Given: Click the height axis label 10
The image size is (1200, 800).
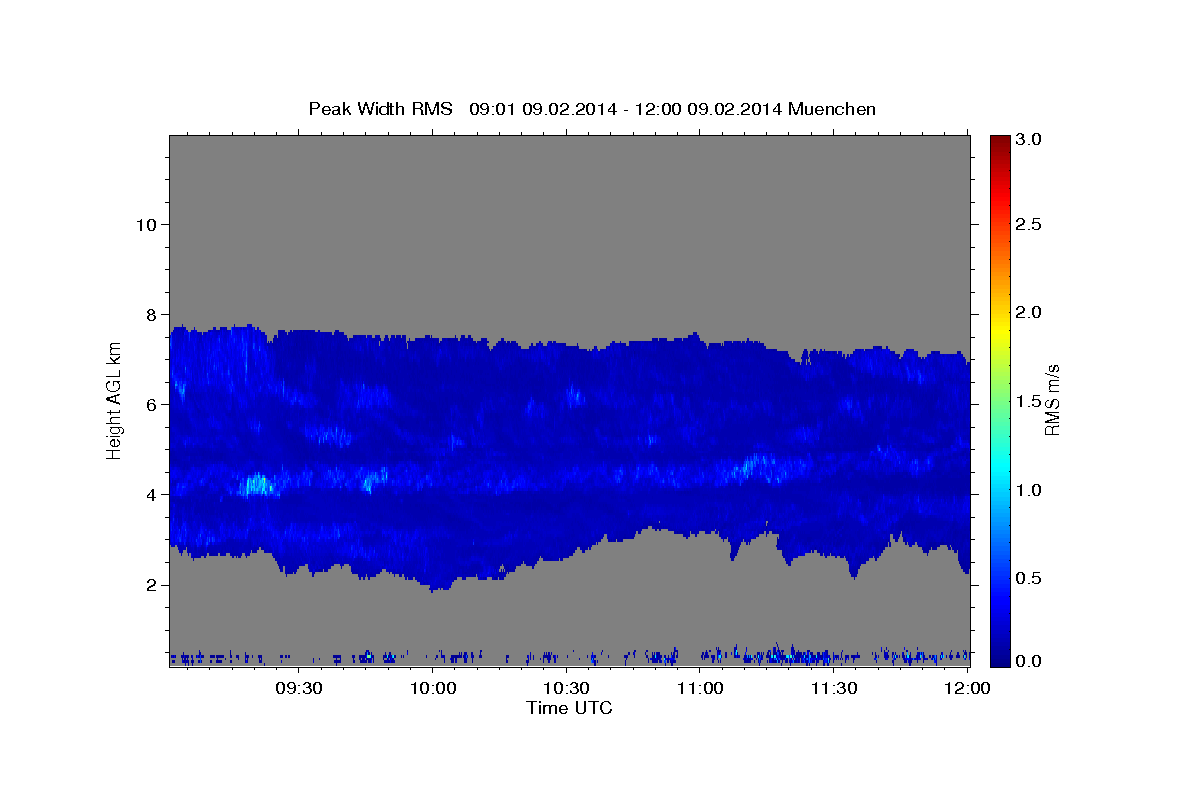Looking at the screenshot, I should click(146, 224).
